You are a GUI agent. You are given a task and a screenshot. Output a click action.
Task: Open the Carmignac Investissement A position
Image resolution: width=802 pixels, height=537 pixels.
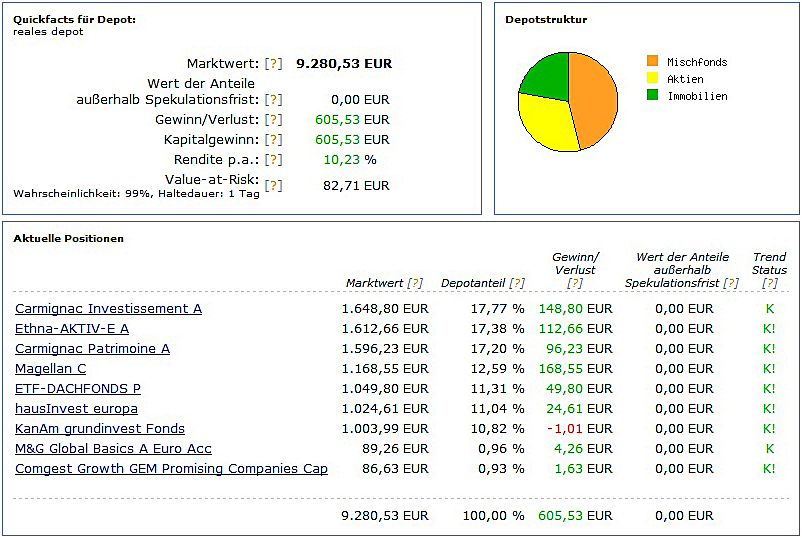(108, 309)
